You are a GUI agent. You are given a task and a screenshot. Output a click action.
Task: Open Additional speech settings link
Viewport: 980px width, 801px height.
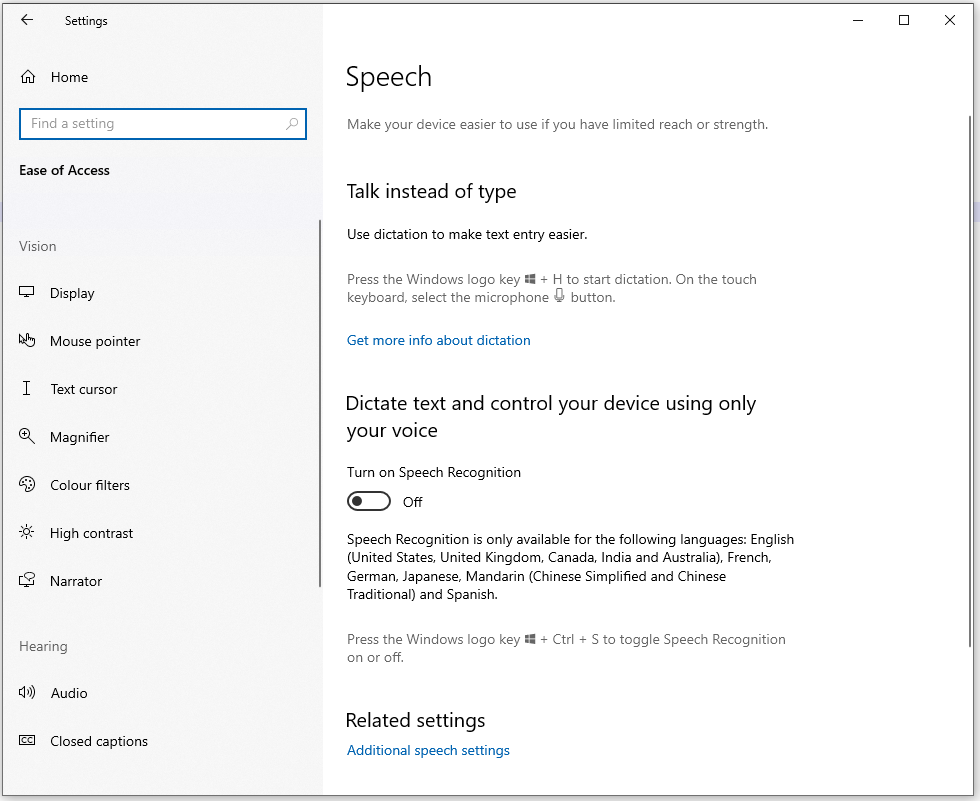click(428, 750)
